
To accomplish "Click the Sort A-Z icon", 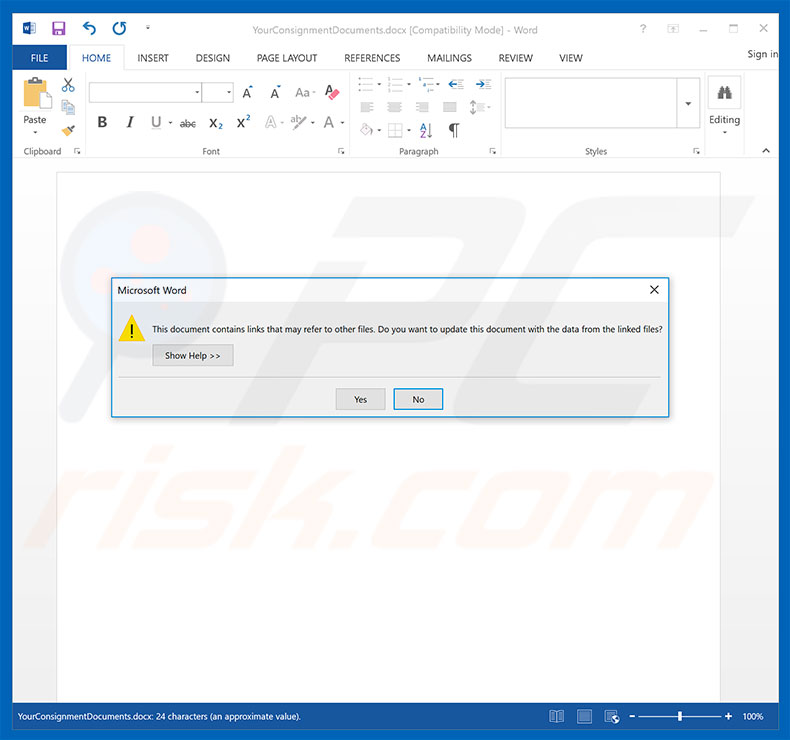I will (426, 130).
